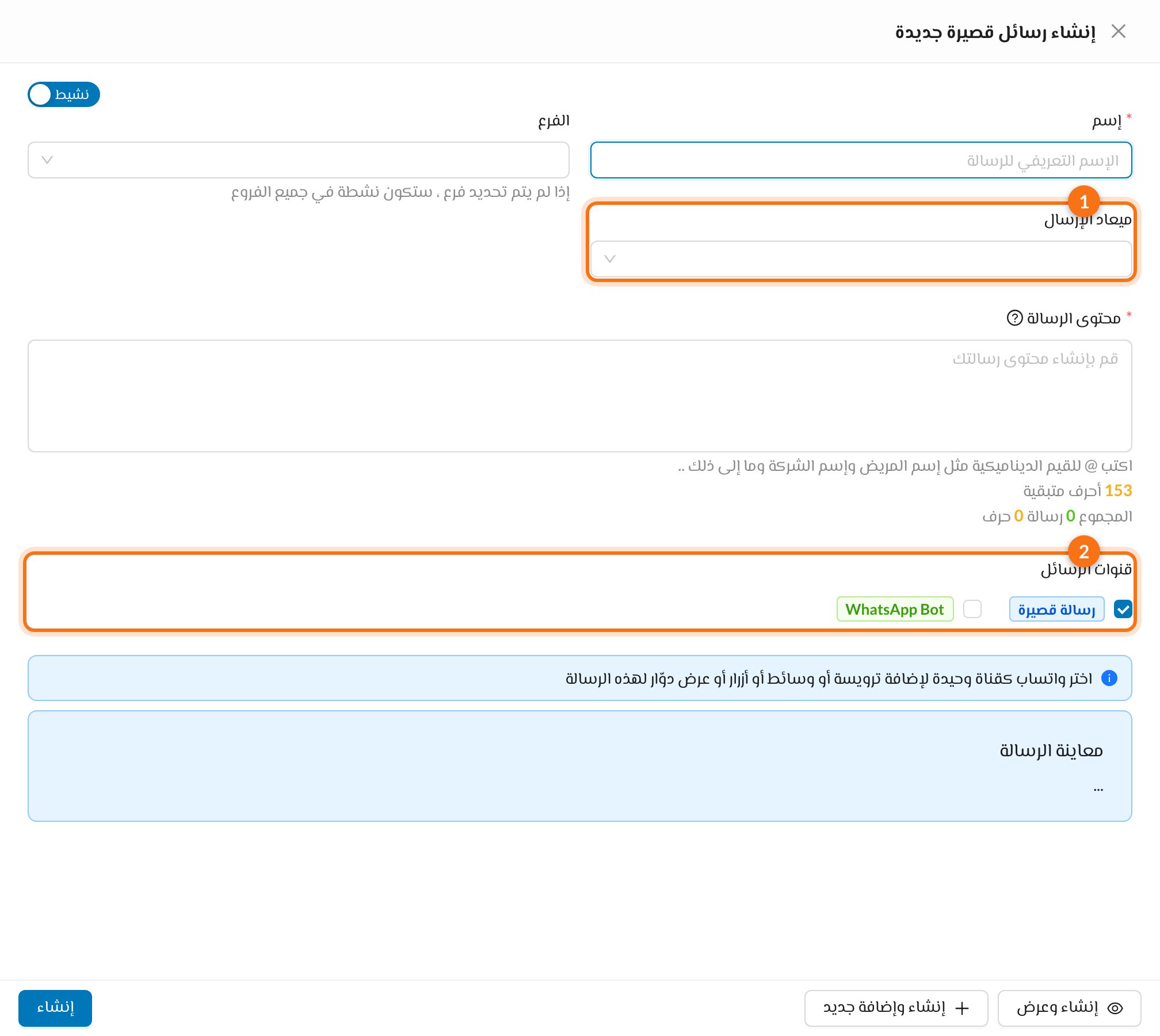Close the new SMS creation dialog

pos(1118,31)
